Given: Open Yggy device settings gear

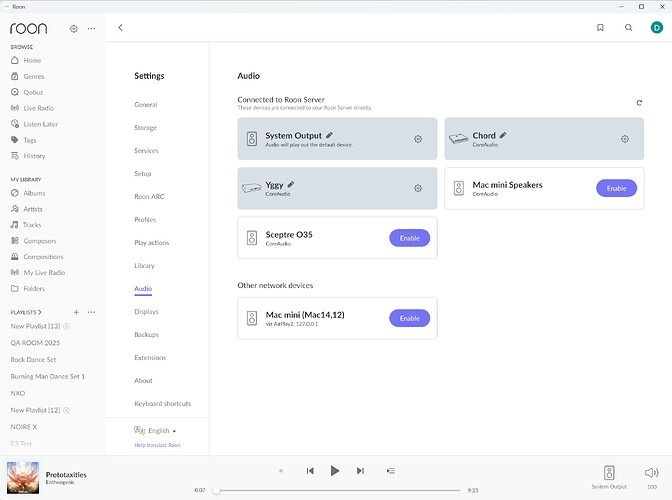Looking at the screenshot, I should click(x=418, y=188).
